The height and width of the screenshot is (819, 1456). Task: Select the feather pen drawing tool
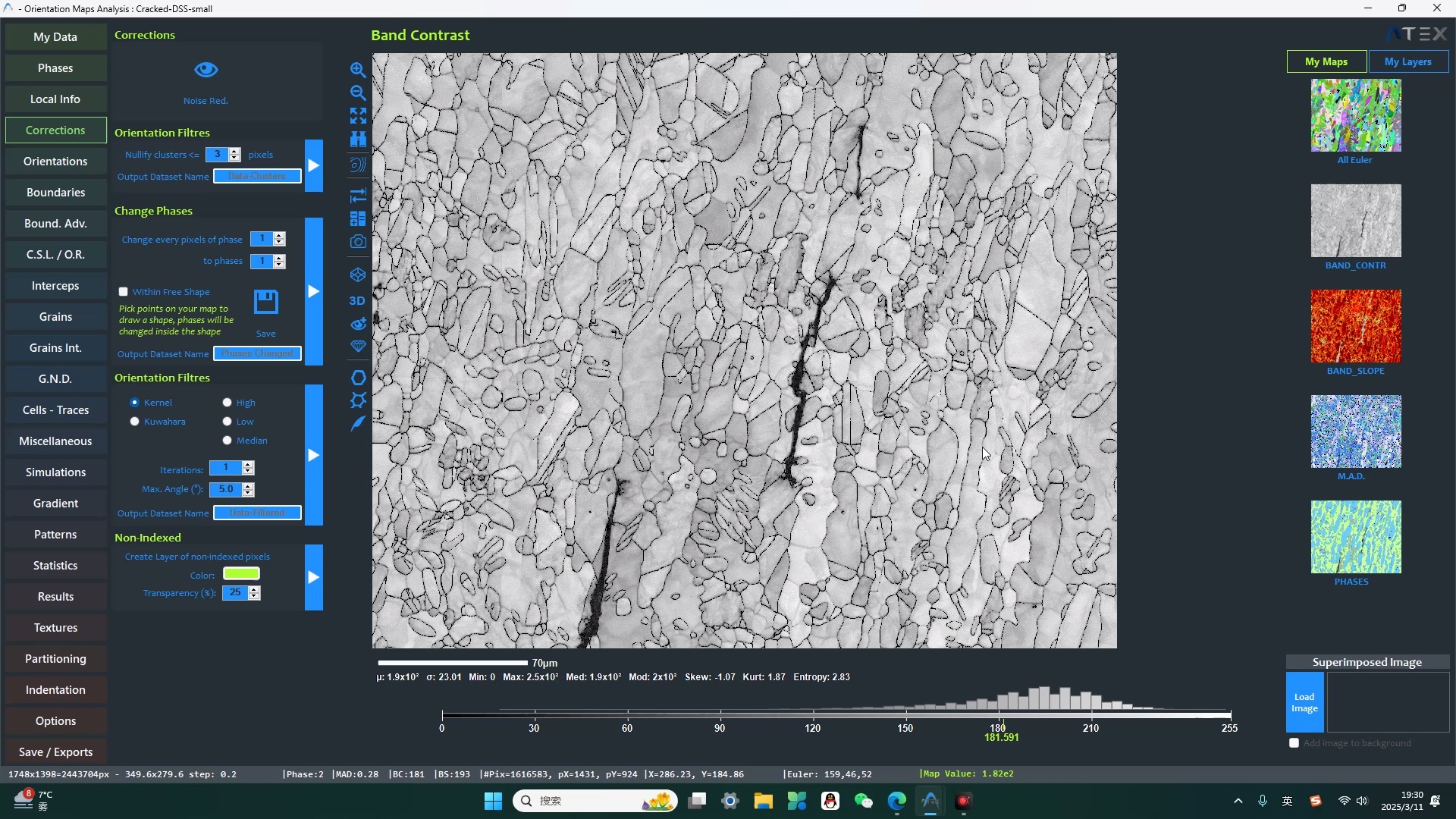coord(358,424)
